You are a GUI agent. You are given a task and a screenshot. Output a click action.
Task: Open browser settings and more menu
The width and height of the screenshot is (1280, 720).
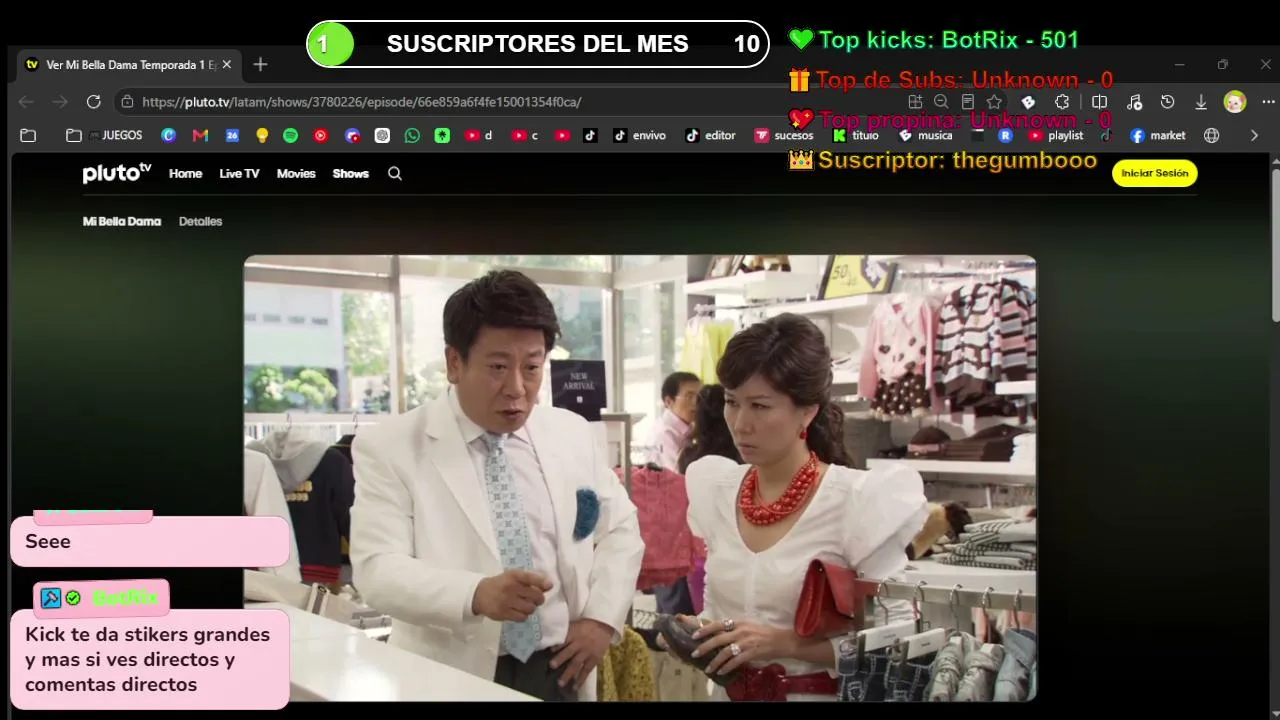[x=1268, y=102]
